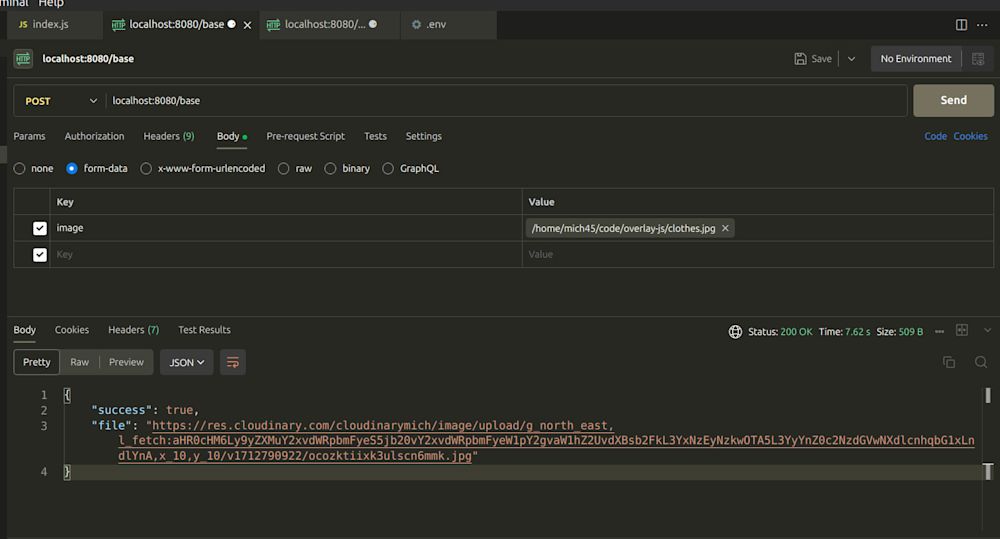
Task: Switch to the Headers (9) request tab
Action: coord(168,136)
